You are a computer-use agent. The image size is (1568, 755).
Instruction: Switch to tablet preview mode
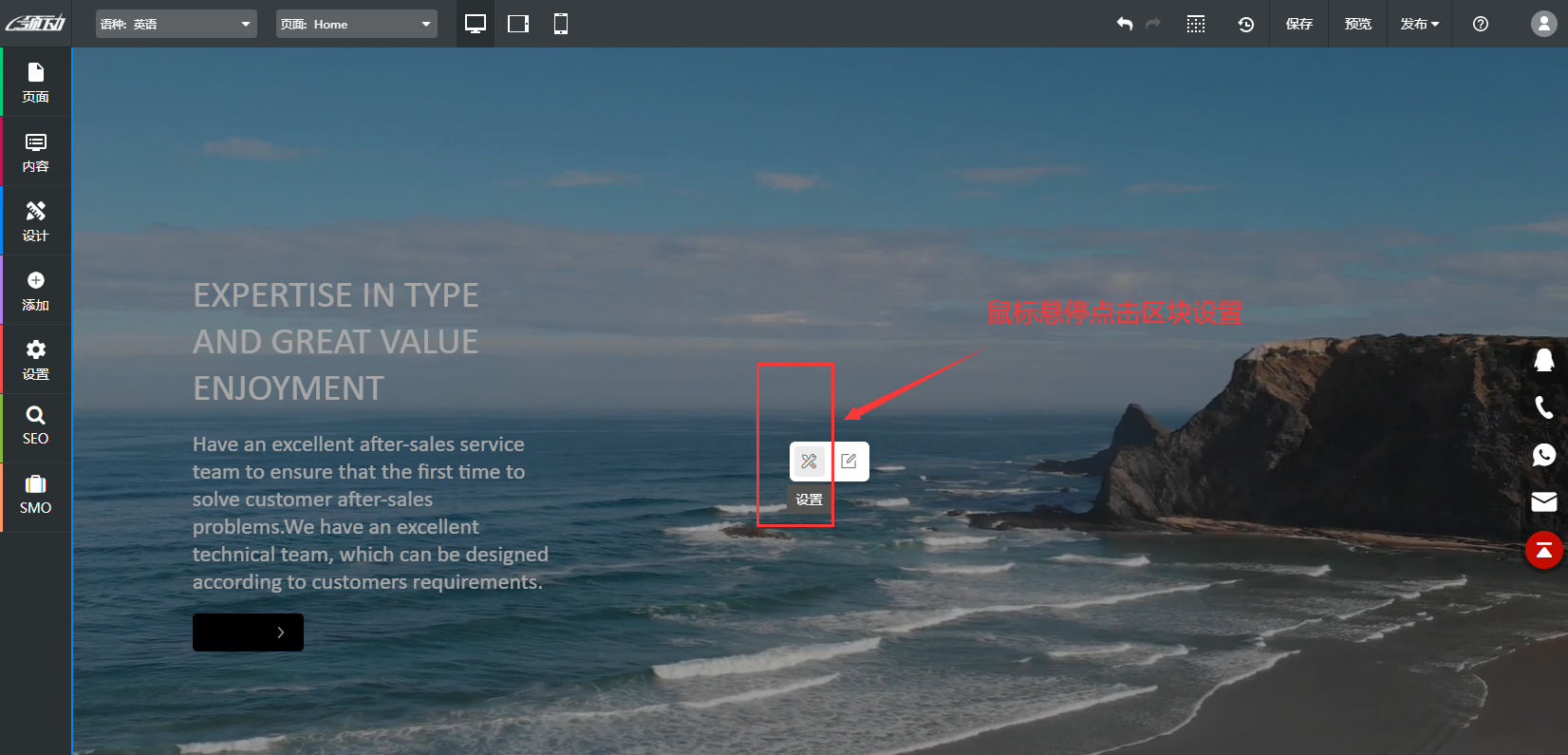tap(518, 24)
